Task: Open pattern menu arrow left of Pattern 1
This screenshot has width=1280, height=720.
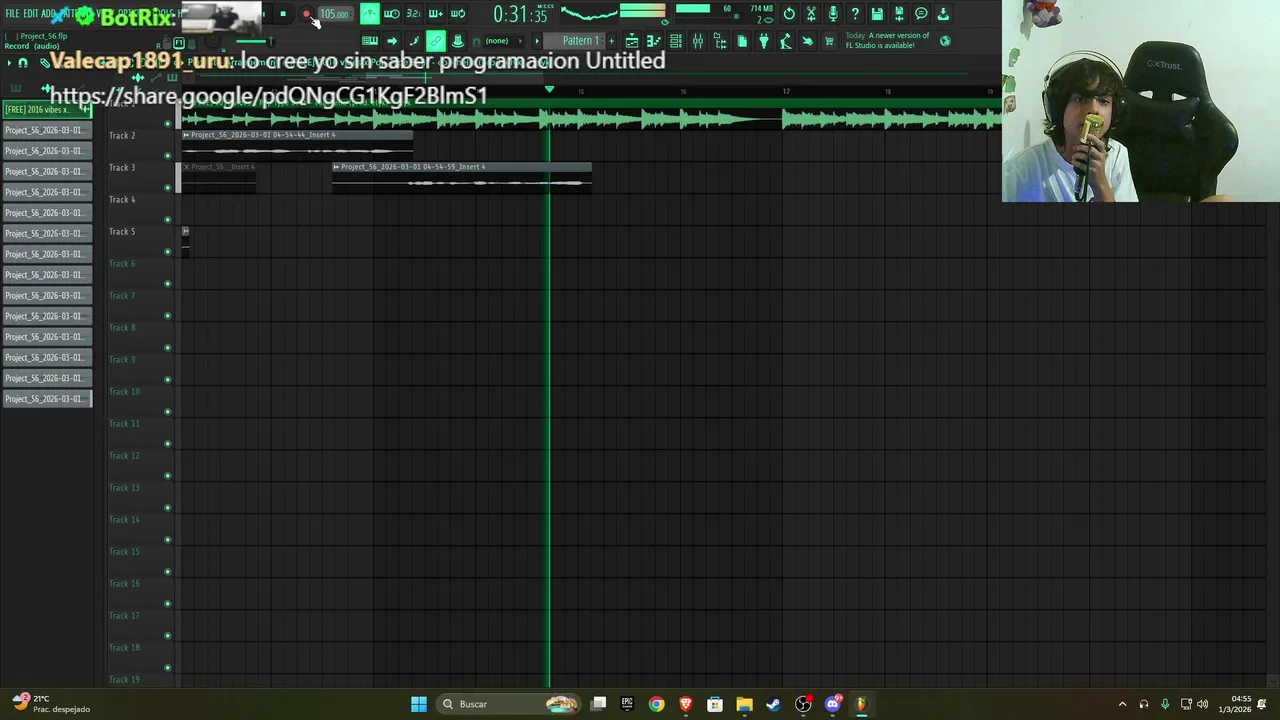Action: click(538, 41)
